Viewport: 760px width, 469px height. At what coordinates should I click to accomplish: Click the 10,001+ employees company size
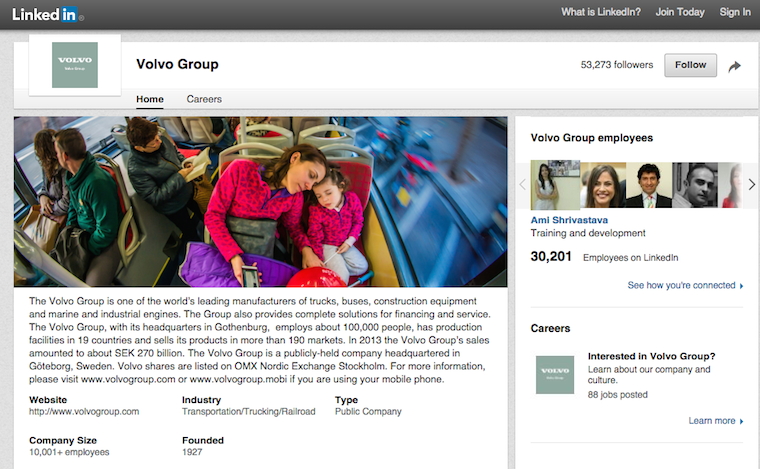(69, 453)
